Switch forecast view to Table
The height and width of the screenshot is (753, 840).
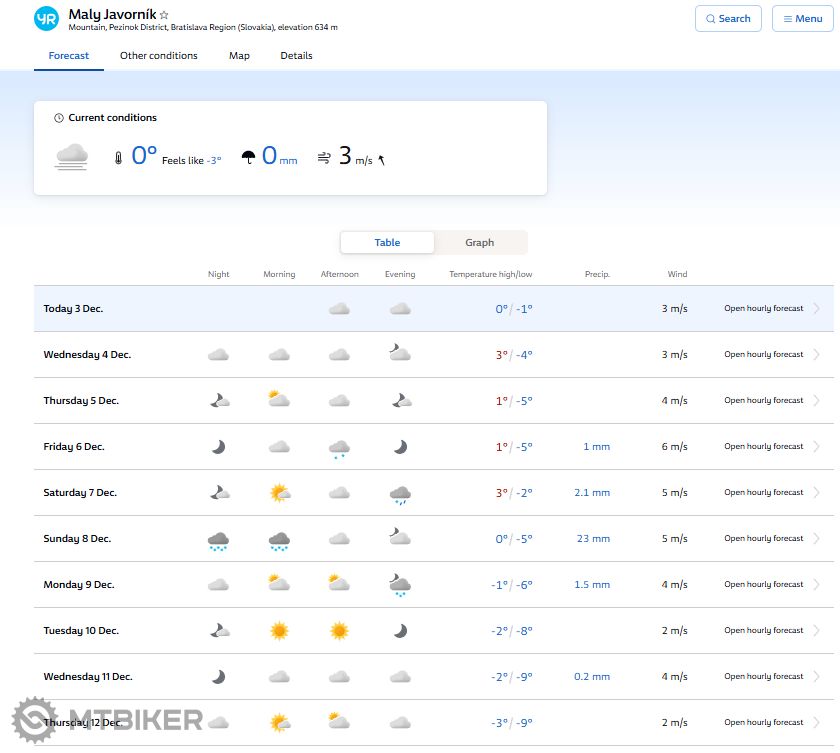(x=387, y=243)
